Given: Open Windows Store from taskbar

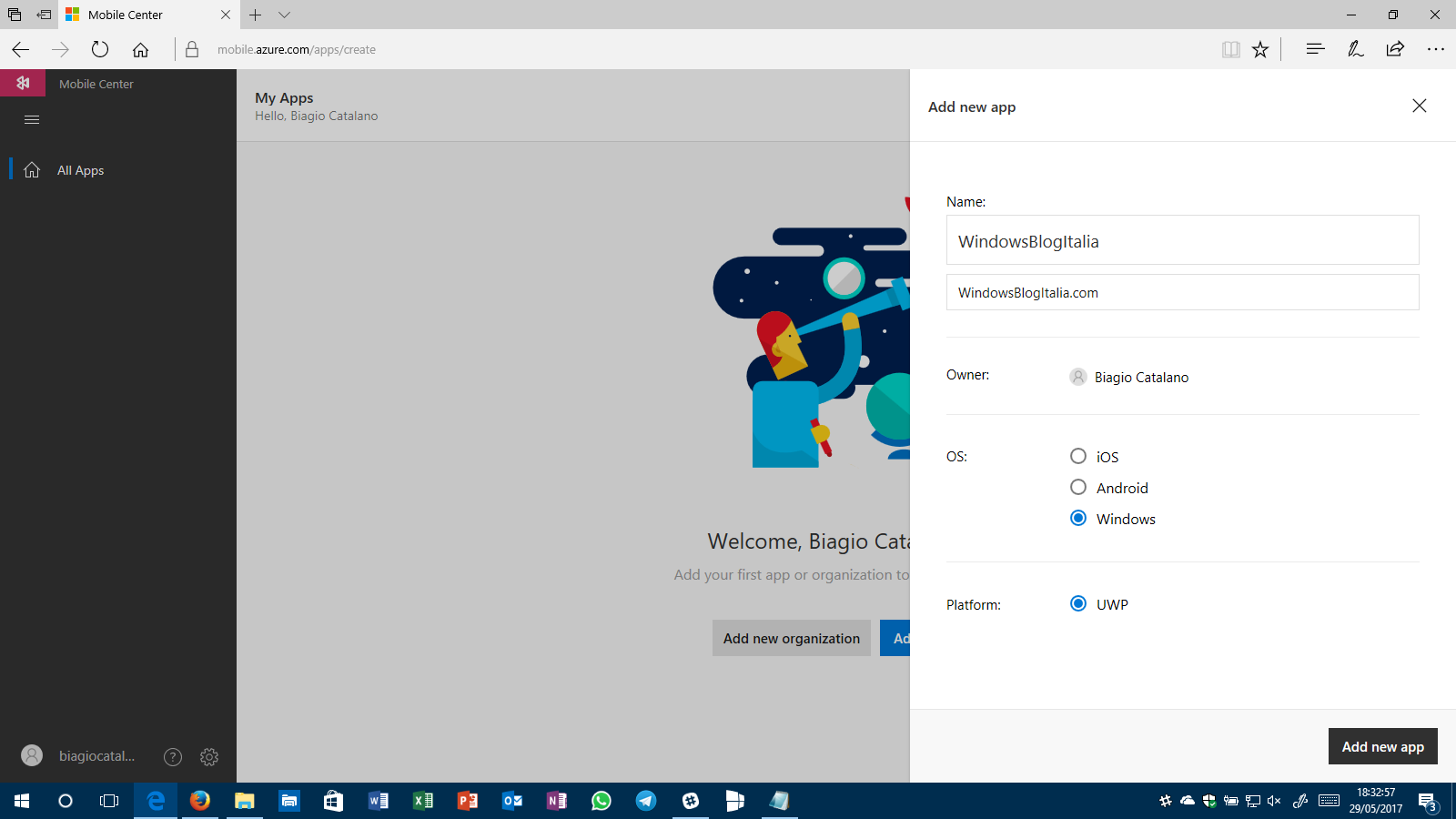Looking at the screenshot, I should tap(334, 801).
